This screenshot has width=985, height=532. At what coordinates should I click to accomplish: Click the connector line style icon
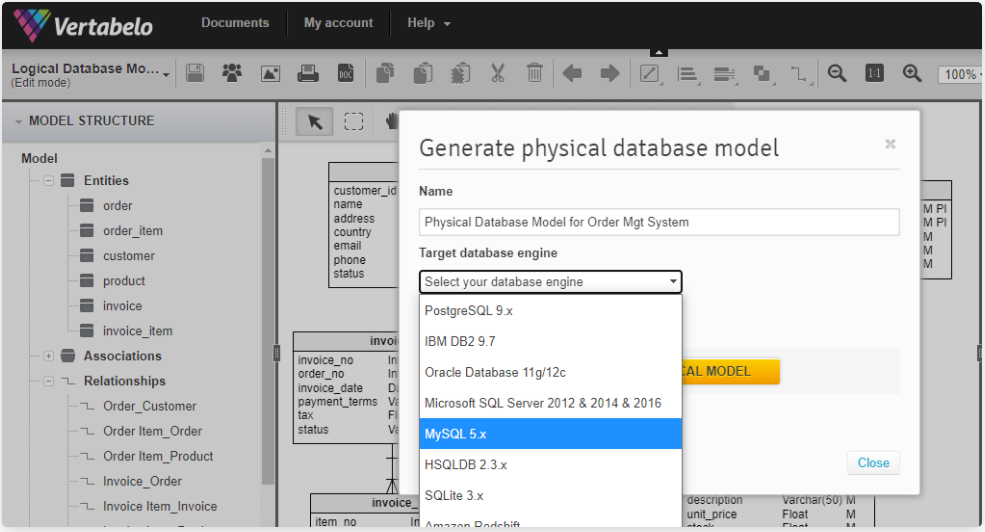pos(800,74)
